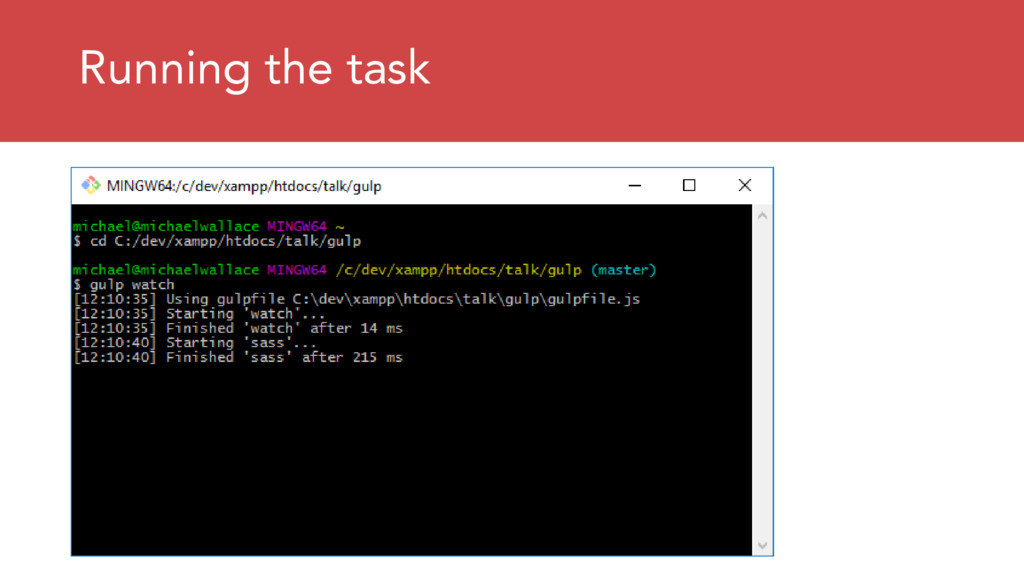The image size is (1024, 576).
Task: Click the 'Using gulpfile' output line
Action: click(357, 299)
